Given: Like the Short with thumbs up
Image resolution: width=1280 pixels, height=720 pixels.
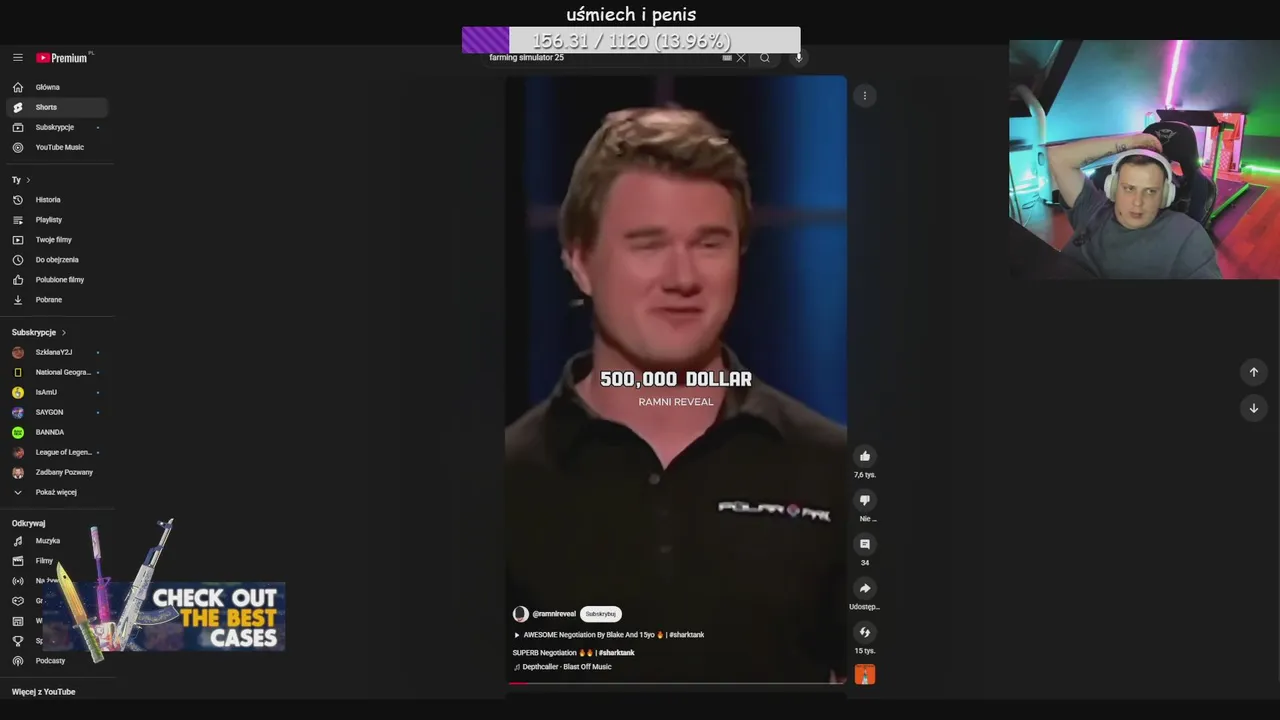Looking at the screenshot, I should click(x=865, y=456).
